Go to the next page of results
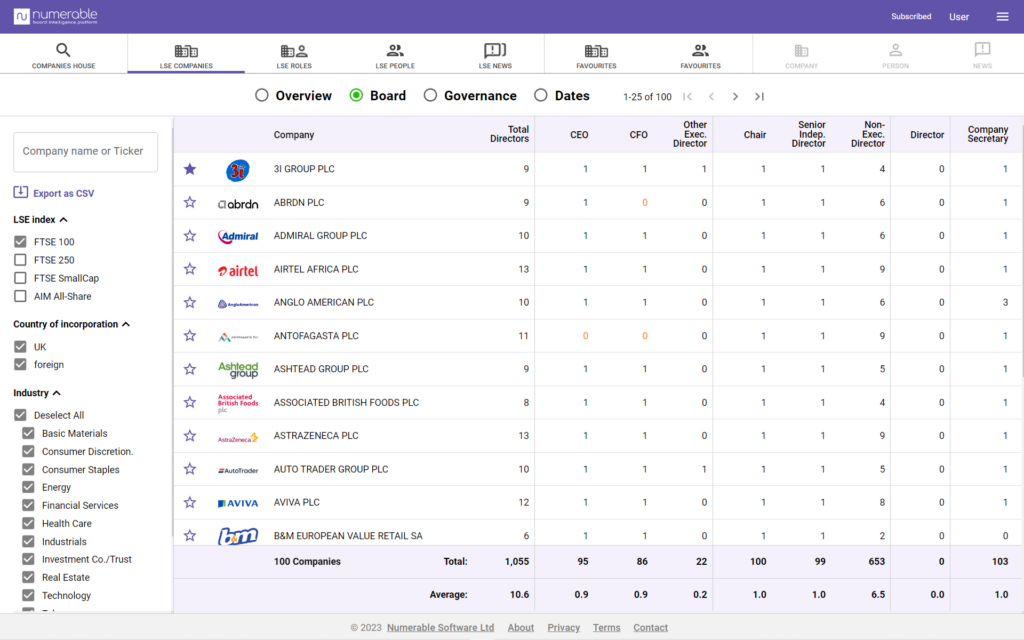The height and width of the screenshot is (640, 1024). click(x=735, y=97)
